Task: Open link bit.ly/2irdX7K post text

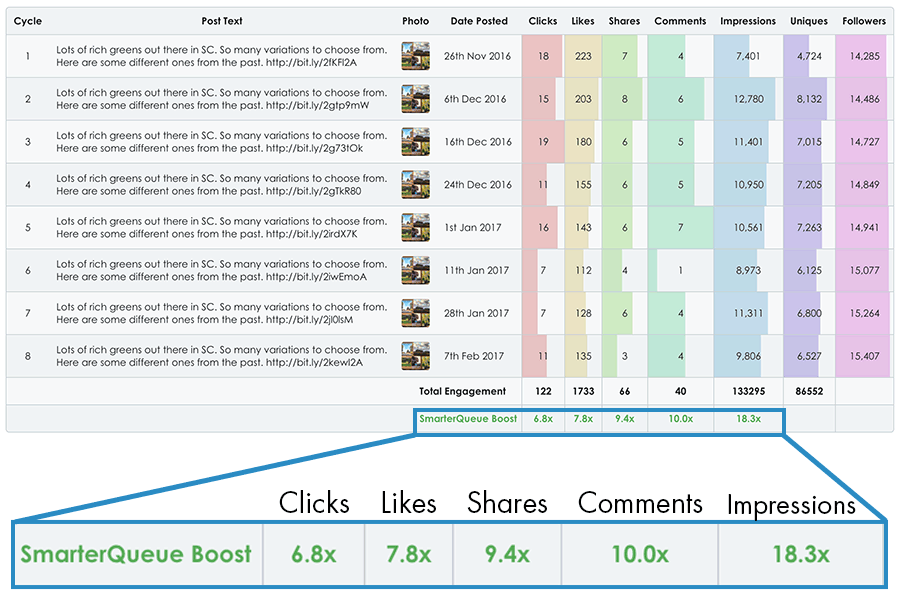Action: coord(312,234)
